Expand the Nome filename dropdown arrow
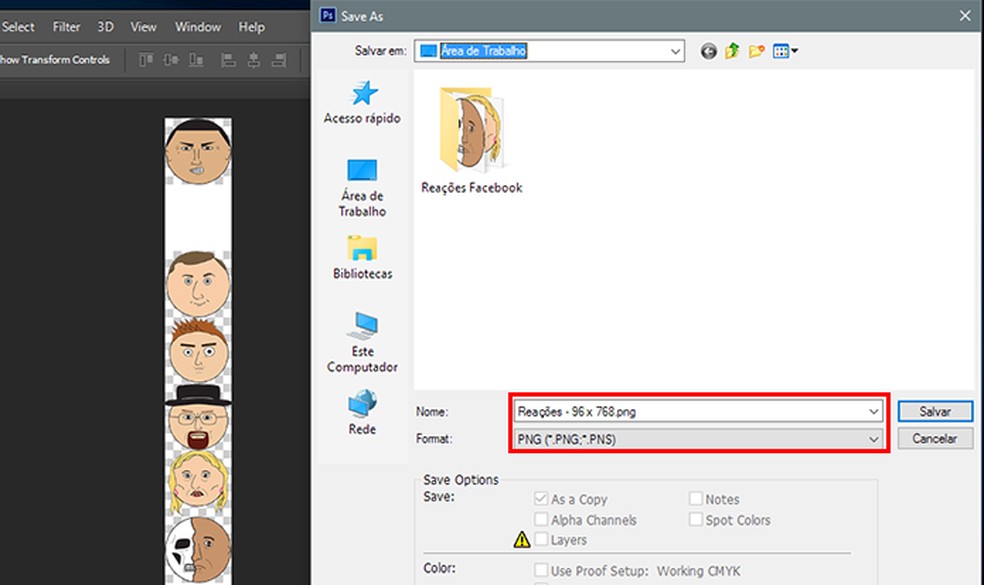This screenshot has width=984, height=585. pos(874,412)
